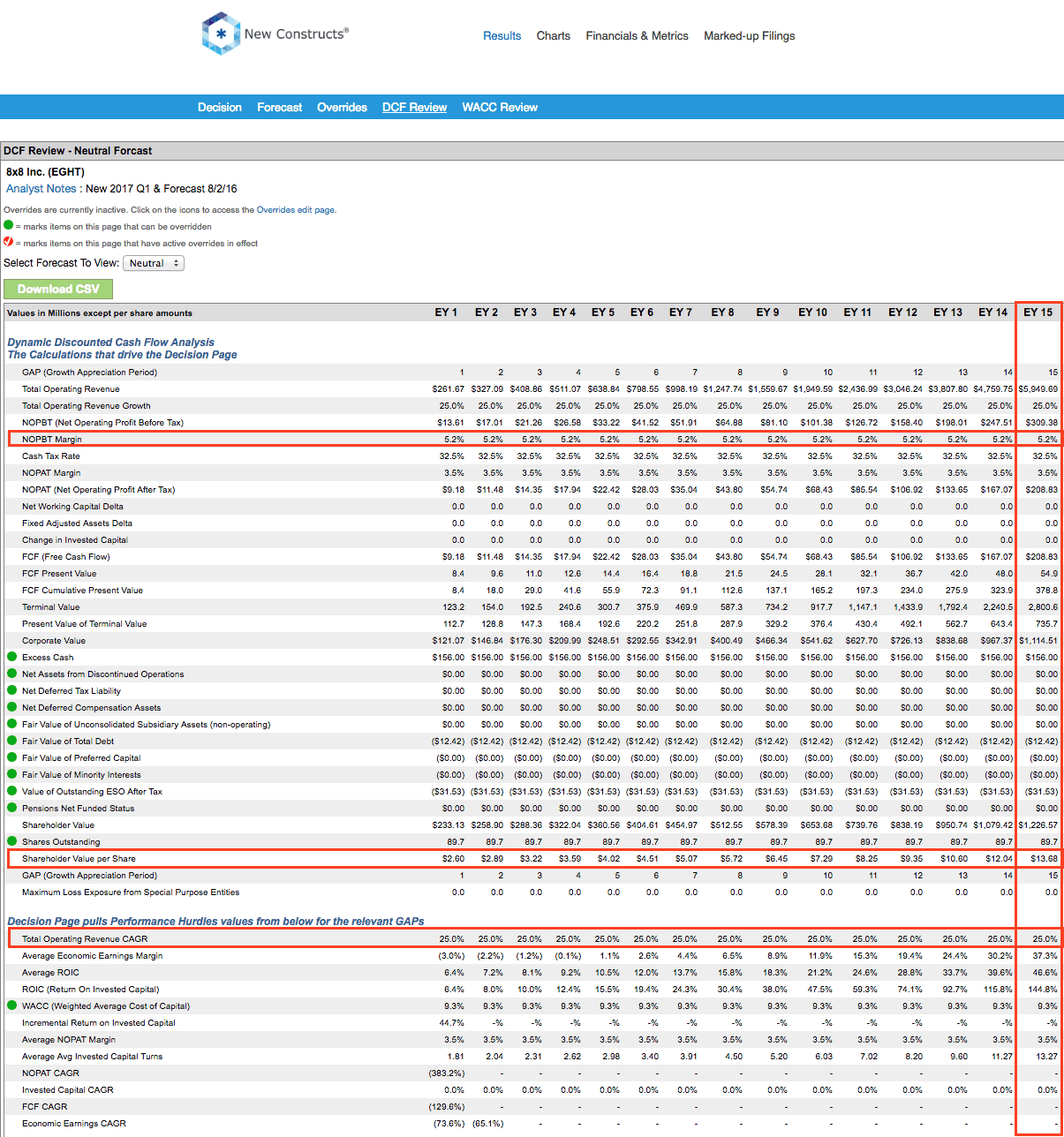Open the Select Forecast To View dropdown

pyautogui.click(x=154, y=263)
